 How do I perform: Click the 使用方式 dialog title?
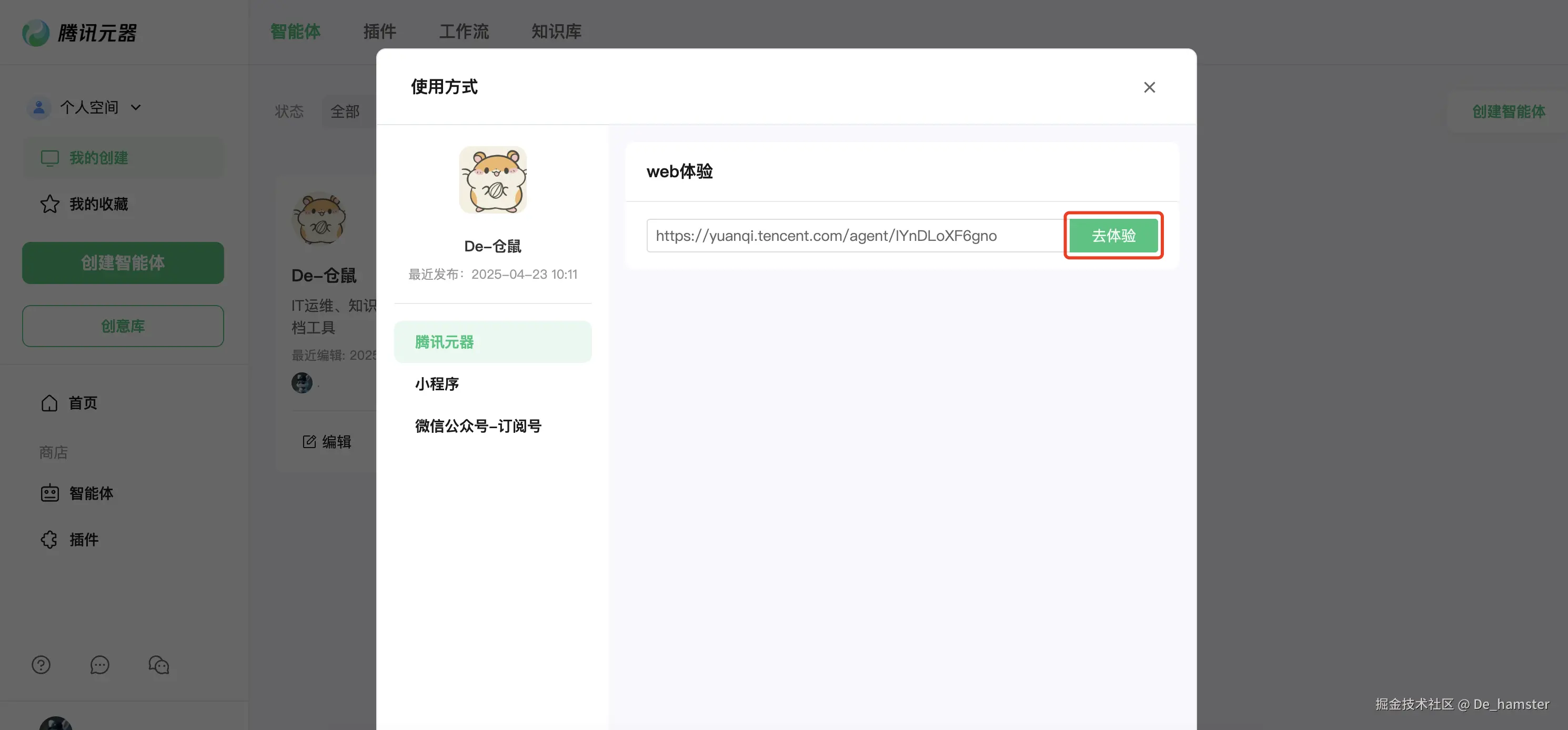click(444, 87)
